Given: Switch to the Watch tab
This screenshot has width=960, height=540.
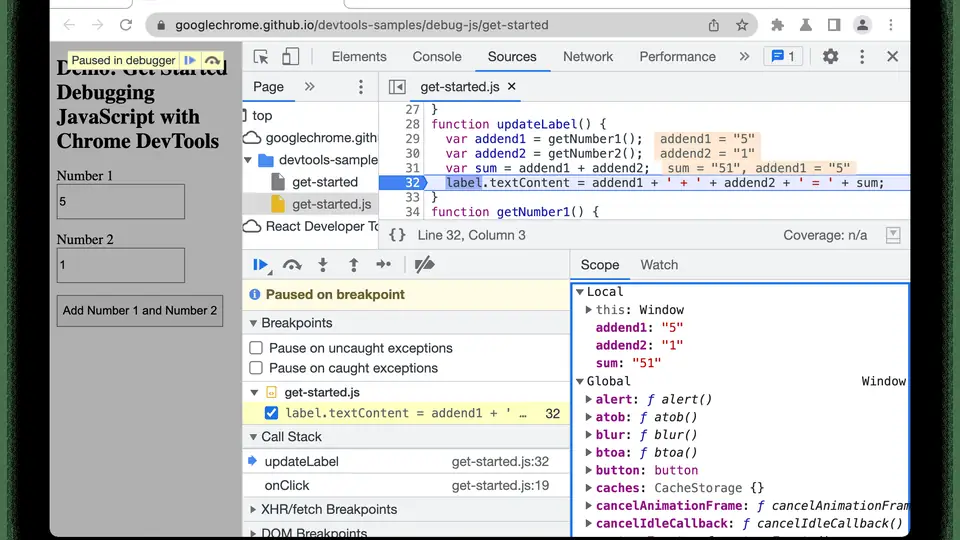Looking at the screenshot, I should [x=659, y=265].
